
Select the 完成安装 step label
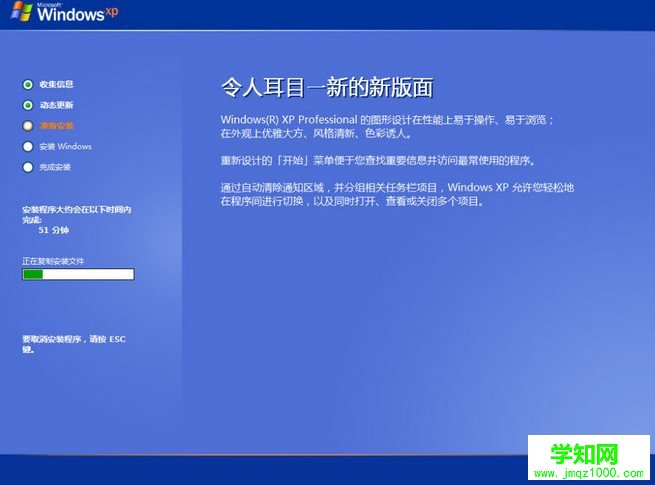(55, 167)
